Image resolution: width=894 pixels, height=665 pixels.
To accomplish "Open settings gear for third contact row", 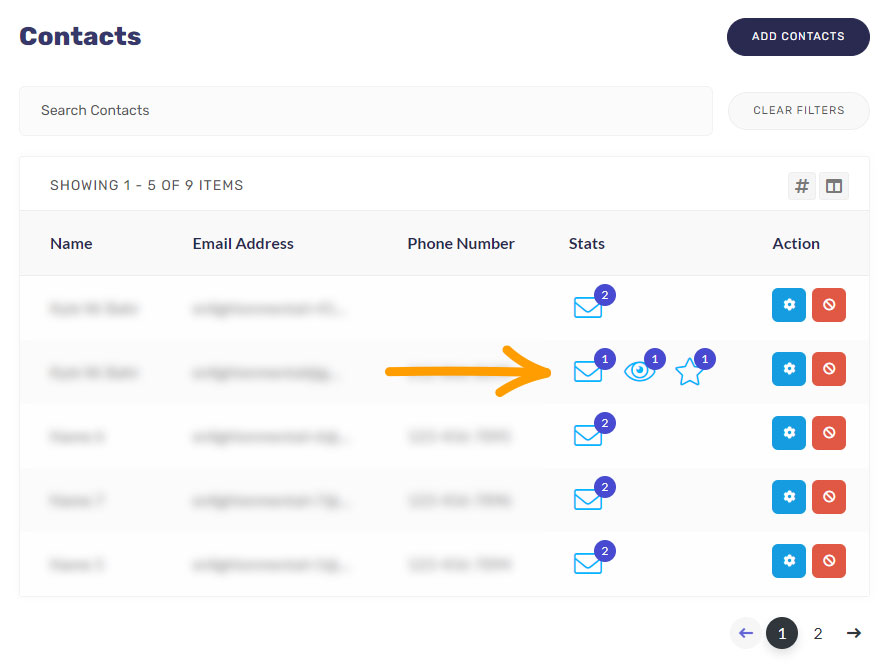I will [789, 433].
